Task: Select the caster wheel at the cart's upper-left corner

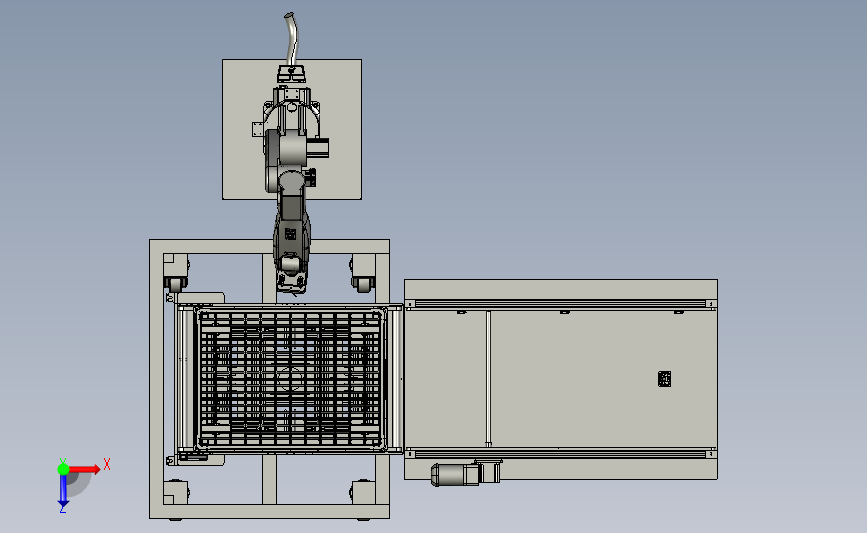Action: (176, 284)
